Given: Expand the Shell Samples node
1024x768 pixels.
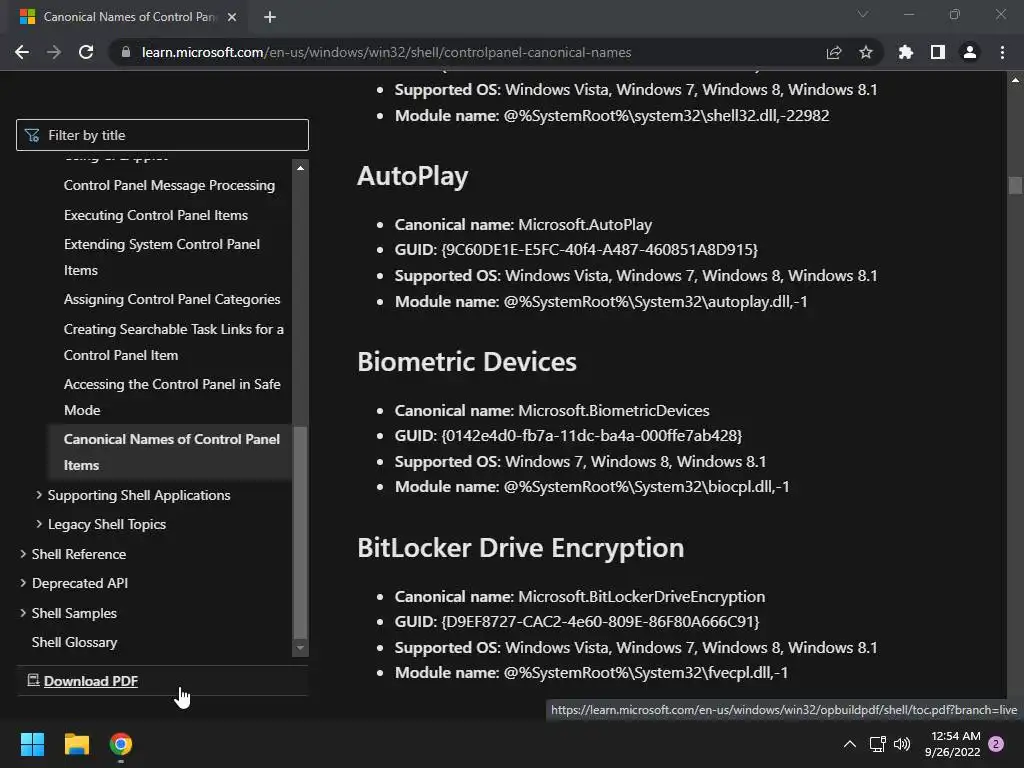Looking at the screenshot, I should pos(23,613).
